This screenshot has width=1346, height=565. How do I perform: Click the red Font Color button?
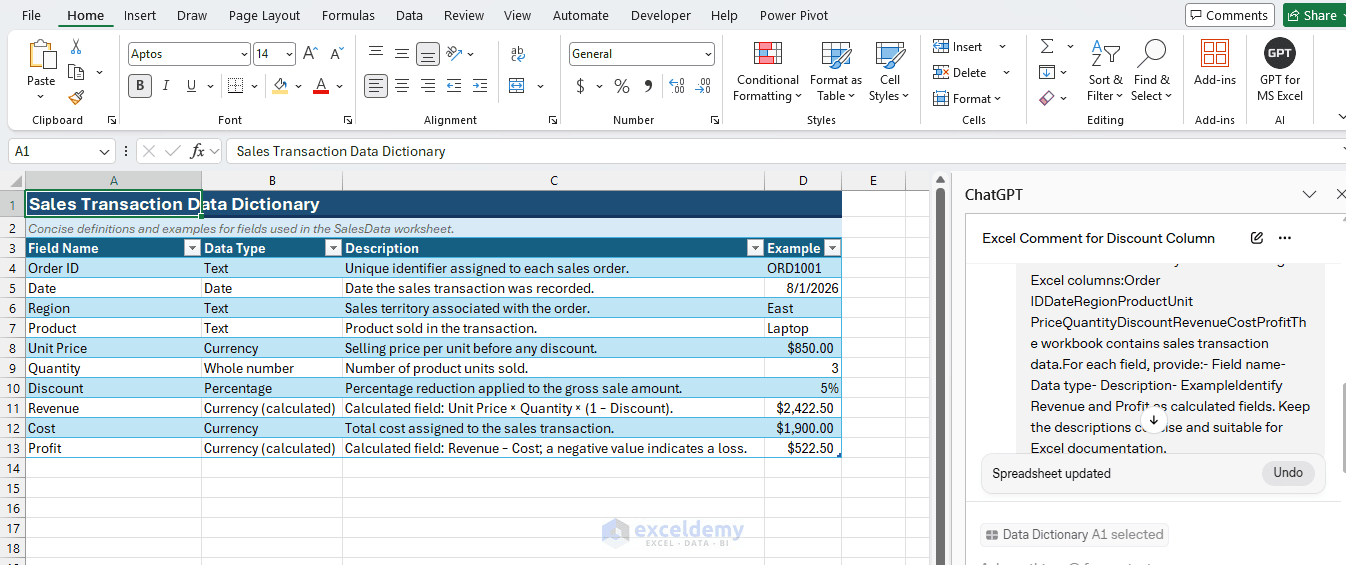tap(321, 86)
